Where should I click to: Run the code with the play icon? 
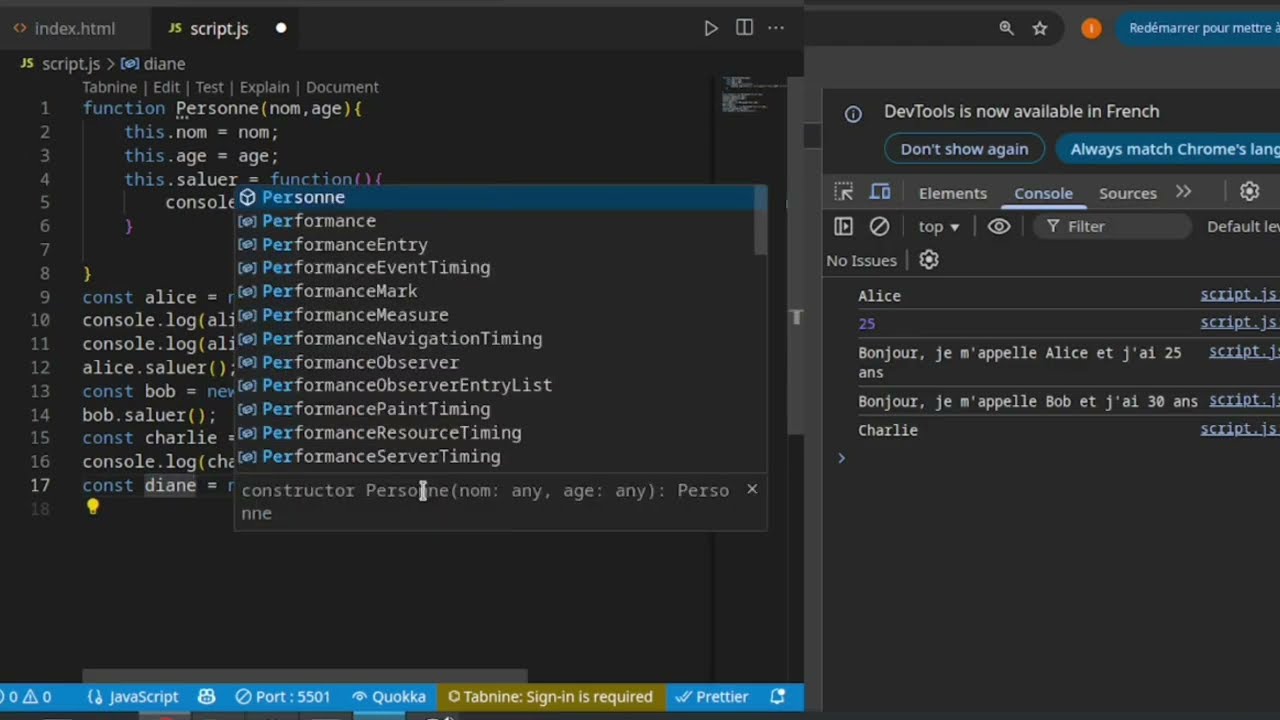(x=711, y=28)
